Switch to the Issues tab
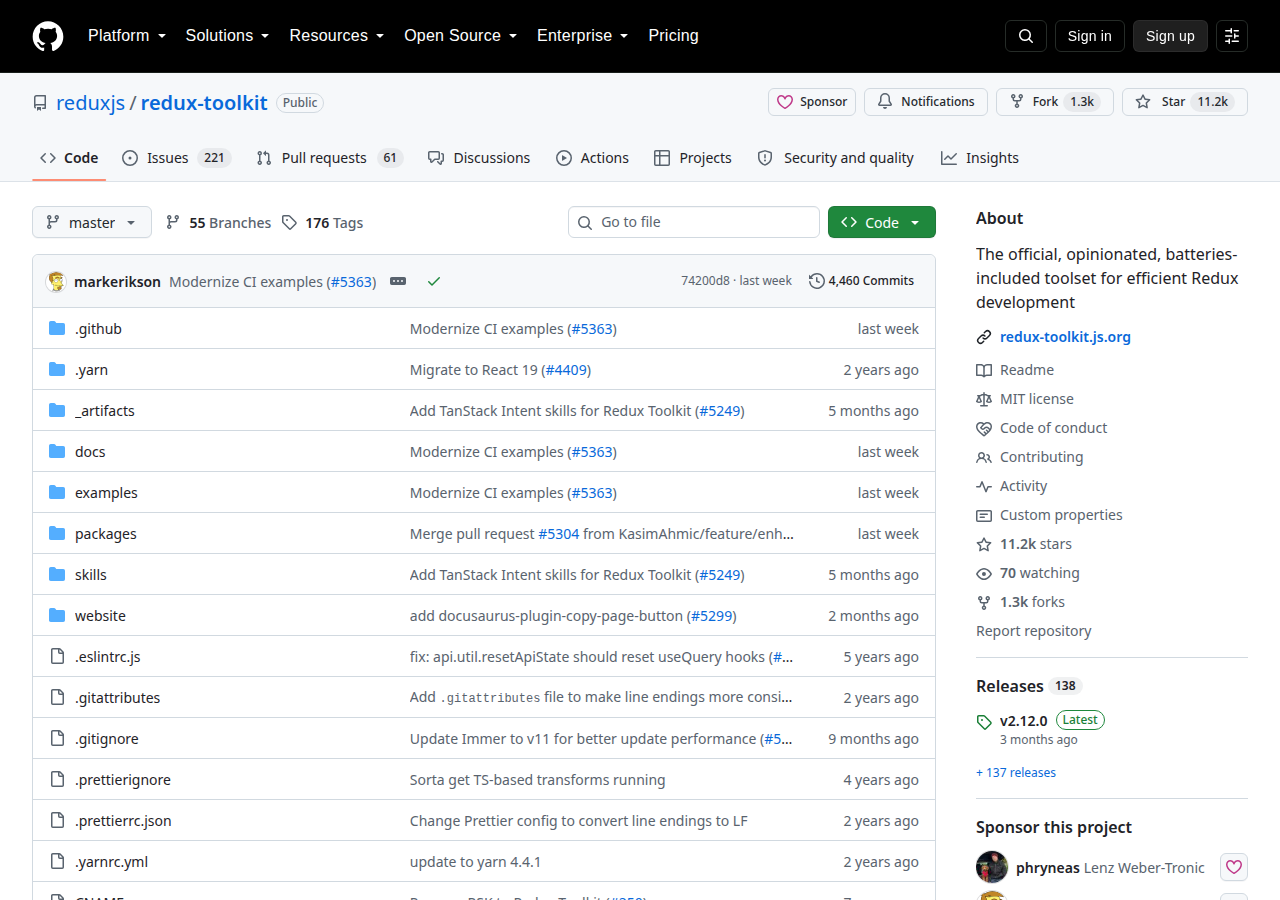Image resolution: width=1280 pixels, height=900 pixels. pos(177,158)
